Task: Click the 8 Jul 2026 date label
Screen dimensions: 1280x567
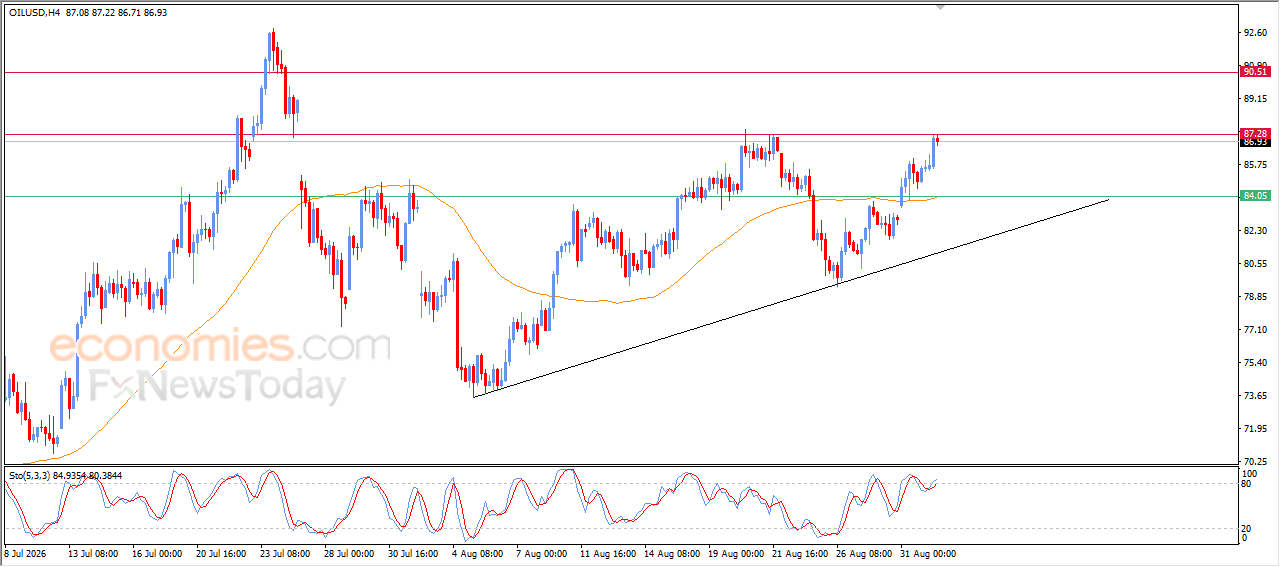Action: [25, 552]
